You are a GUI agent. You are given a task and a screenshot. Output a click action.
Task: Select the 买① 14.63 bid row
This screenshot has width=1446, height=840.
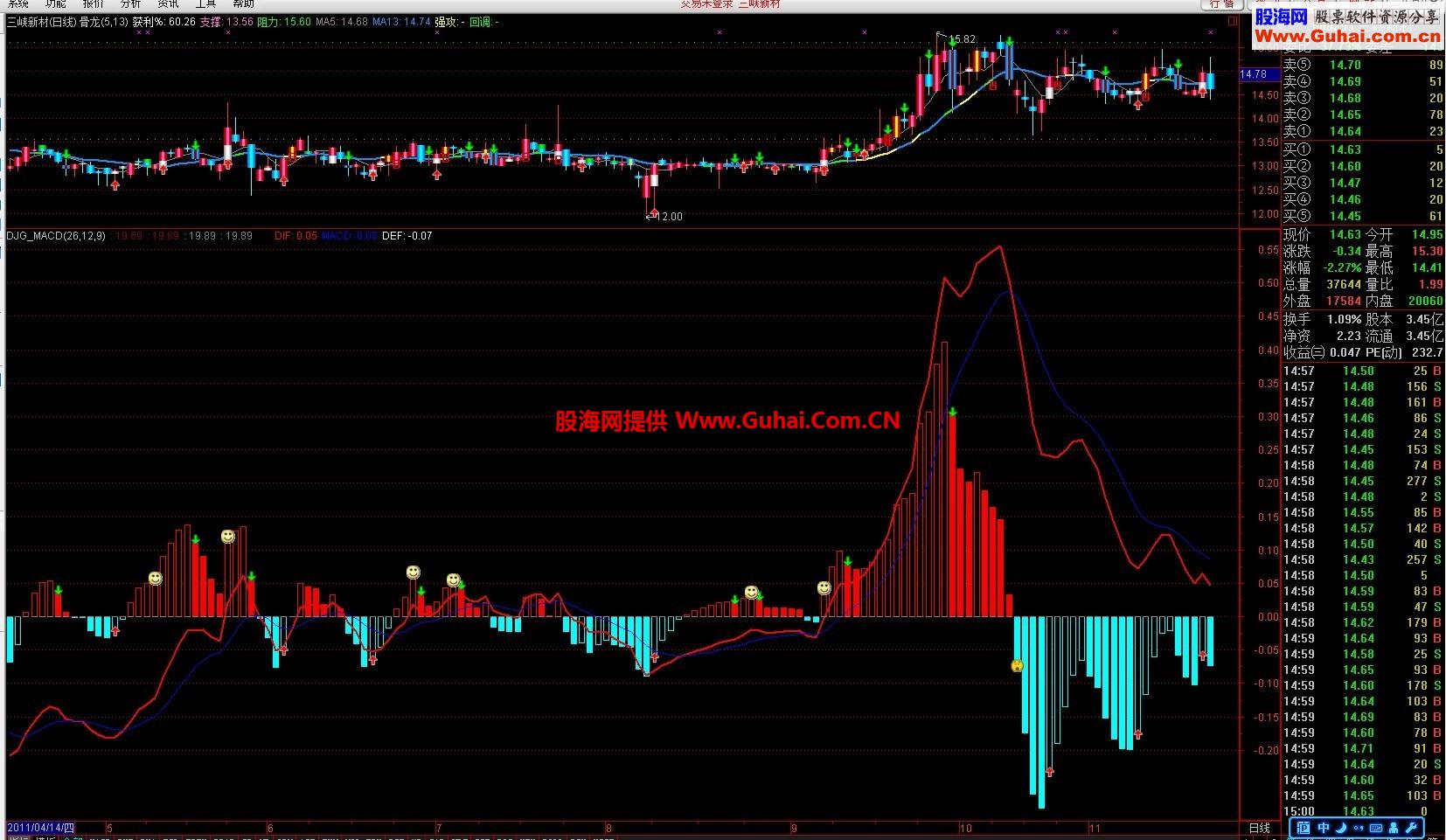pyautogui.click(x=1364, y=149)
